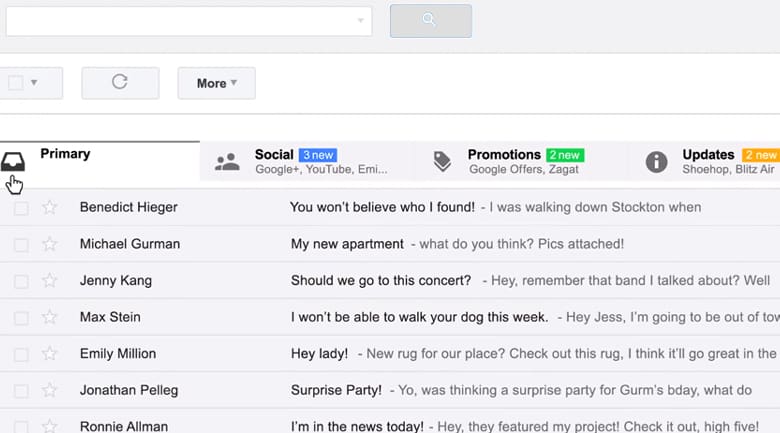
Task: Check the box for Michael Gurman email
Action: coord(21,245)
